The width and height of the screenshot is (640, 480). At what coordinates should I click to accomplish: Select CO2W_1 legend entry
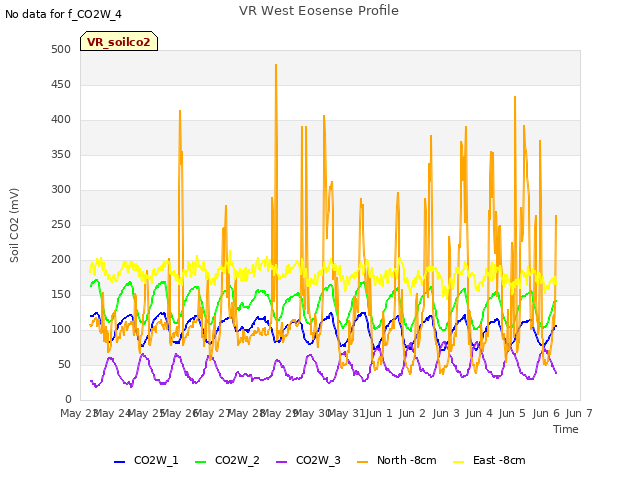click(146, 461)
